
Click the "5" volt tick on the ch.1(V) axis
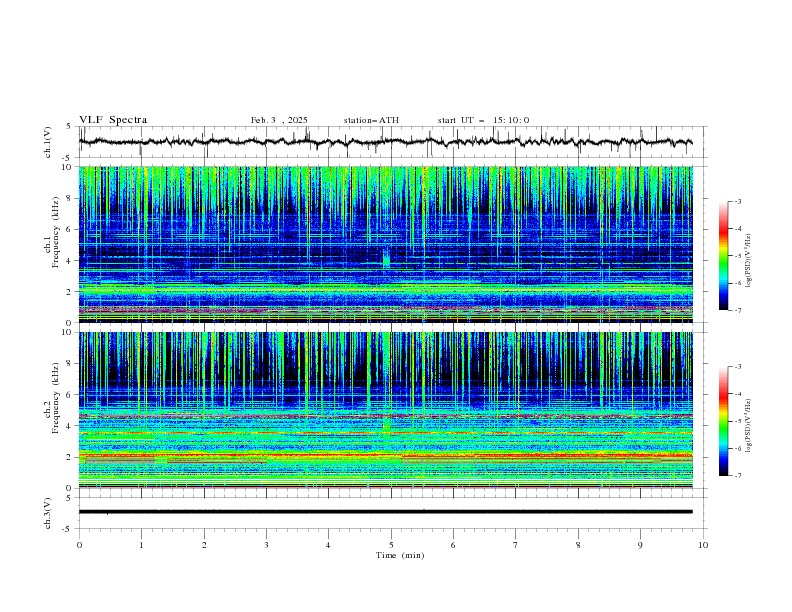click(69, 126)
